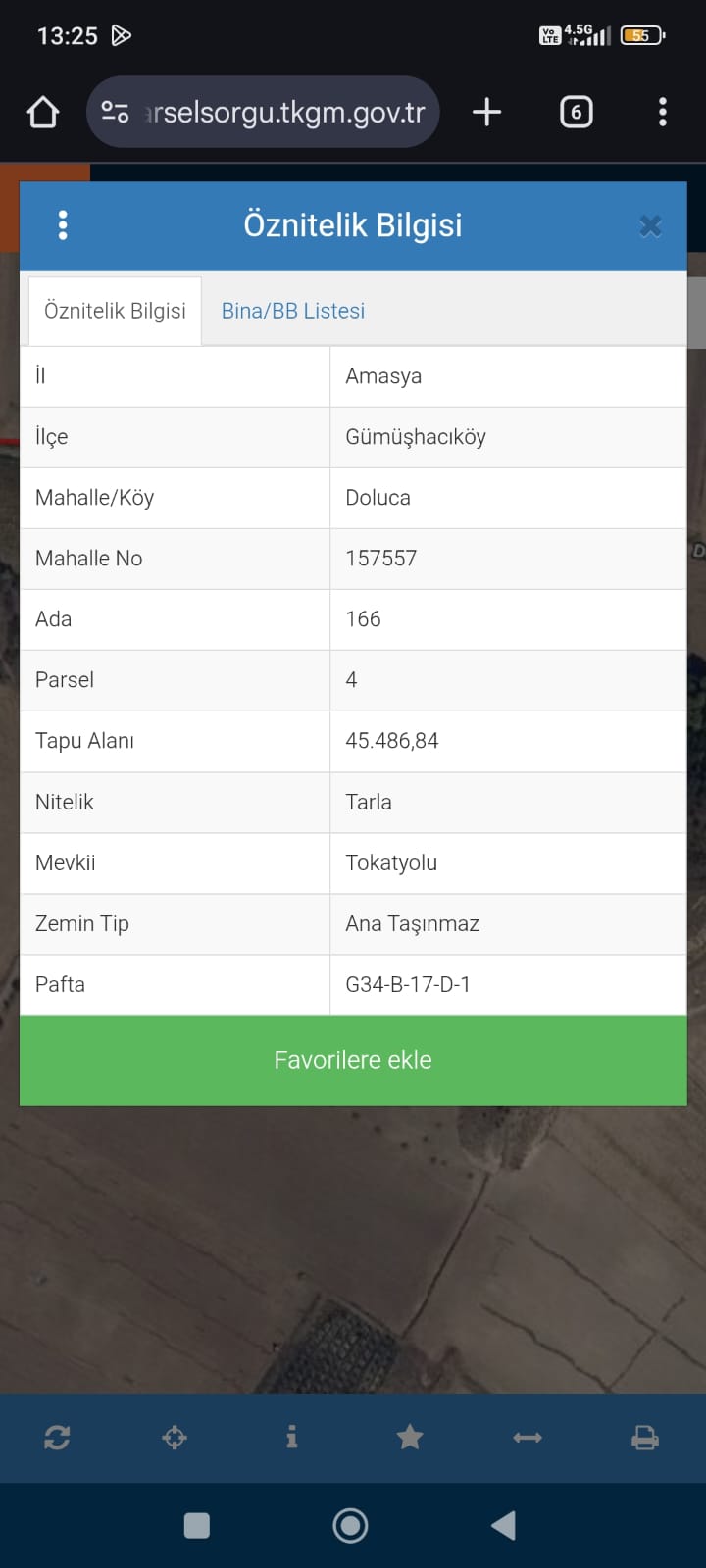The height and width of the screenshot is (1568, 706).
Task: Go to browser home page
Action: pos(43,113)
